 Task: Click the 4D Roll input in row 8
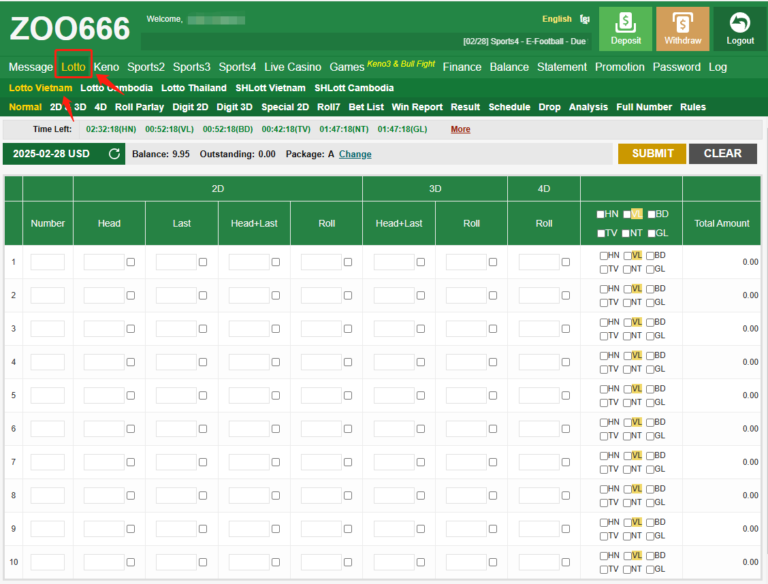(x=539, y=495)
